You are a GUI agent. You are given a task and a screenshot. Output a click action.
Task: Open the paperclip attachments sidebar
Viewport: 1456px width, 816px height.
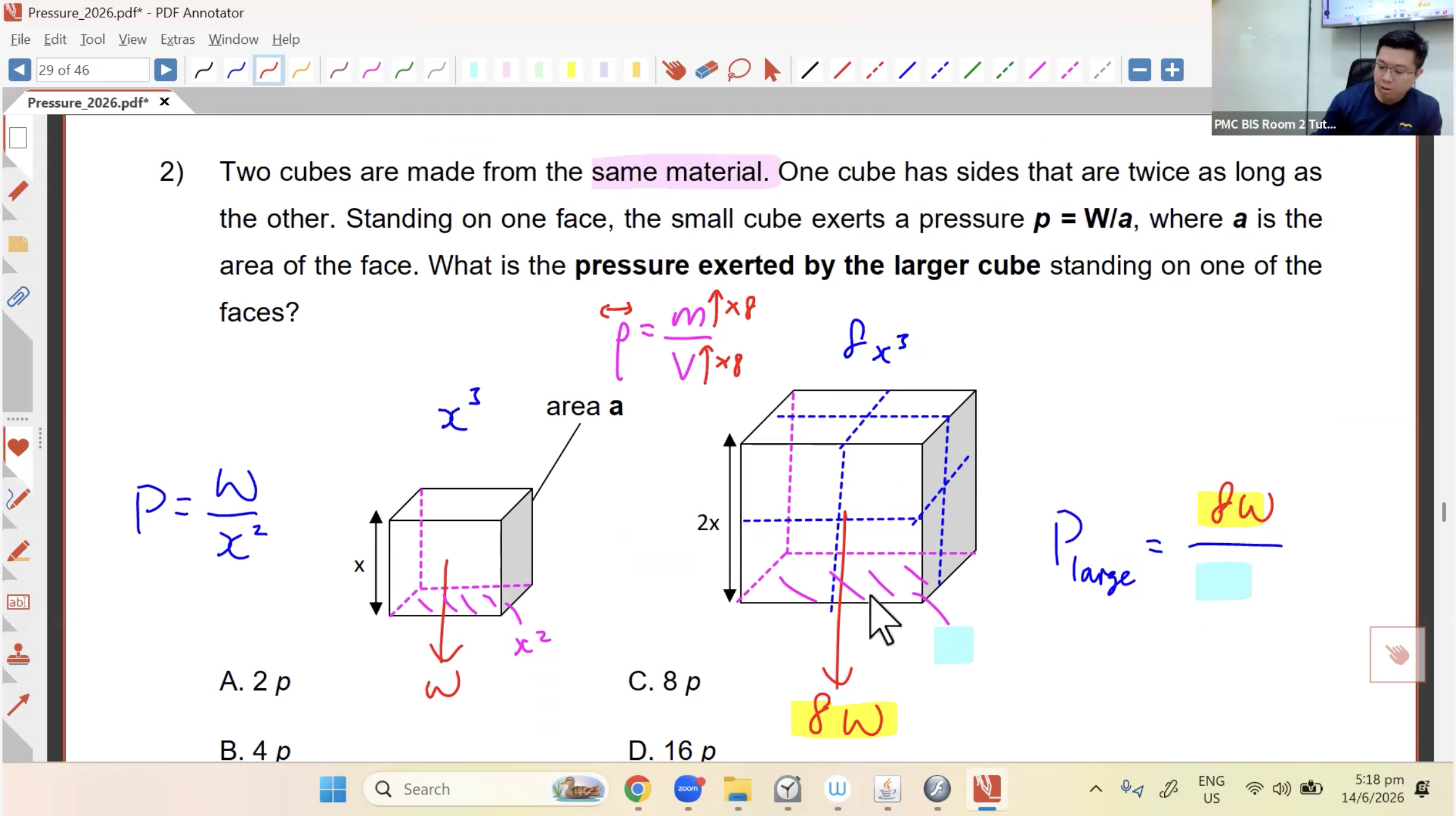tap(18, 297)
